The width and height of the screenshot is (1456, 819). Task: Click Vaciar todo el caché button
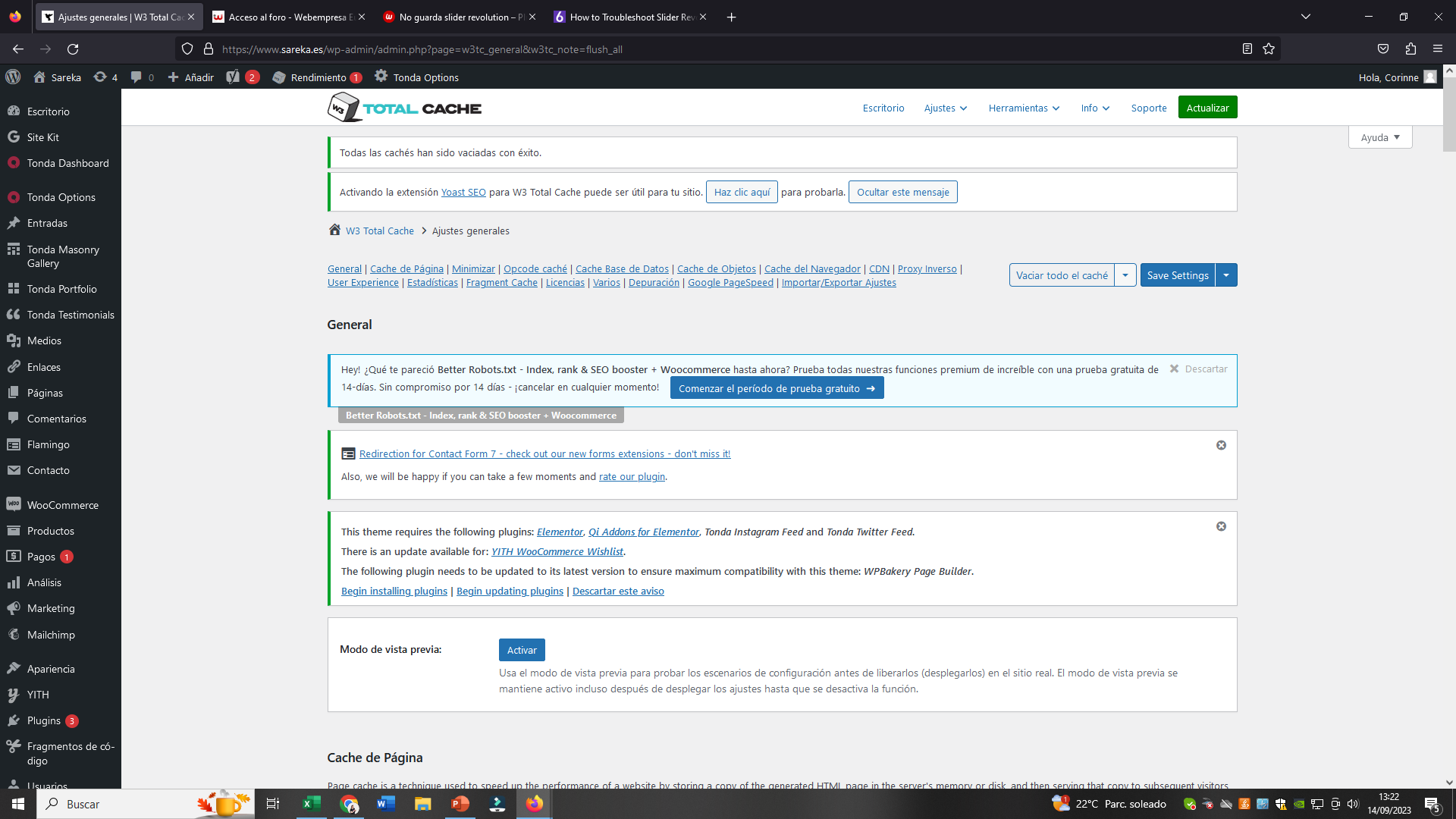click(1062, 275)
